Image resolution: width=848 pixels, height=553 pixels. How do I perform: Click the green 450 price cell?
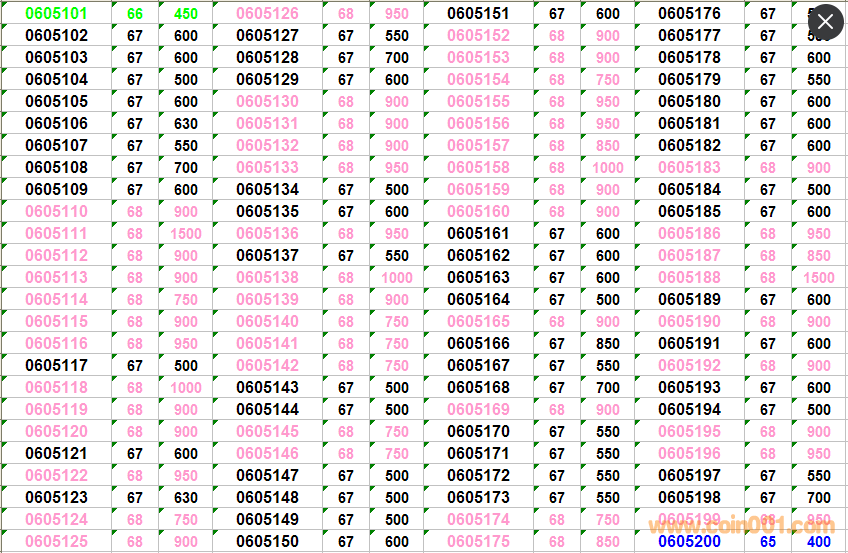pyautogui.click(x=186, y=14)
